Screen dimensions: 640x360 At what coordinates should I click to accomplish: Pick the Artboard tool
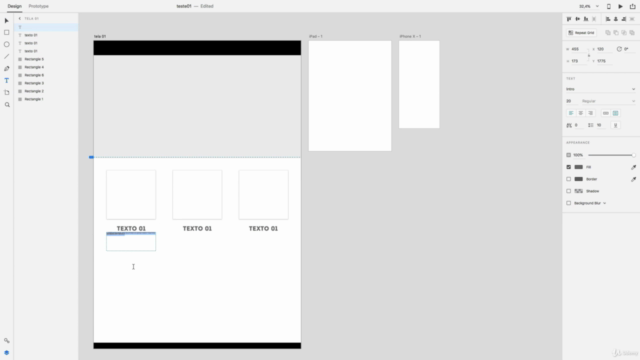[x=7, y=93]
